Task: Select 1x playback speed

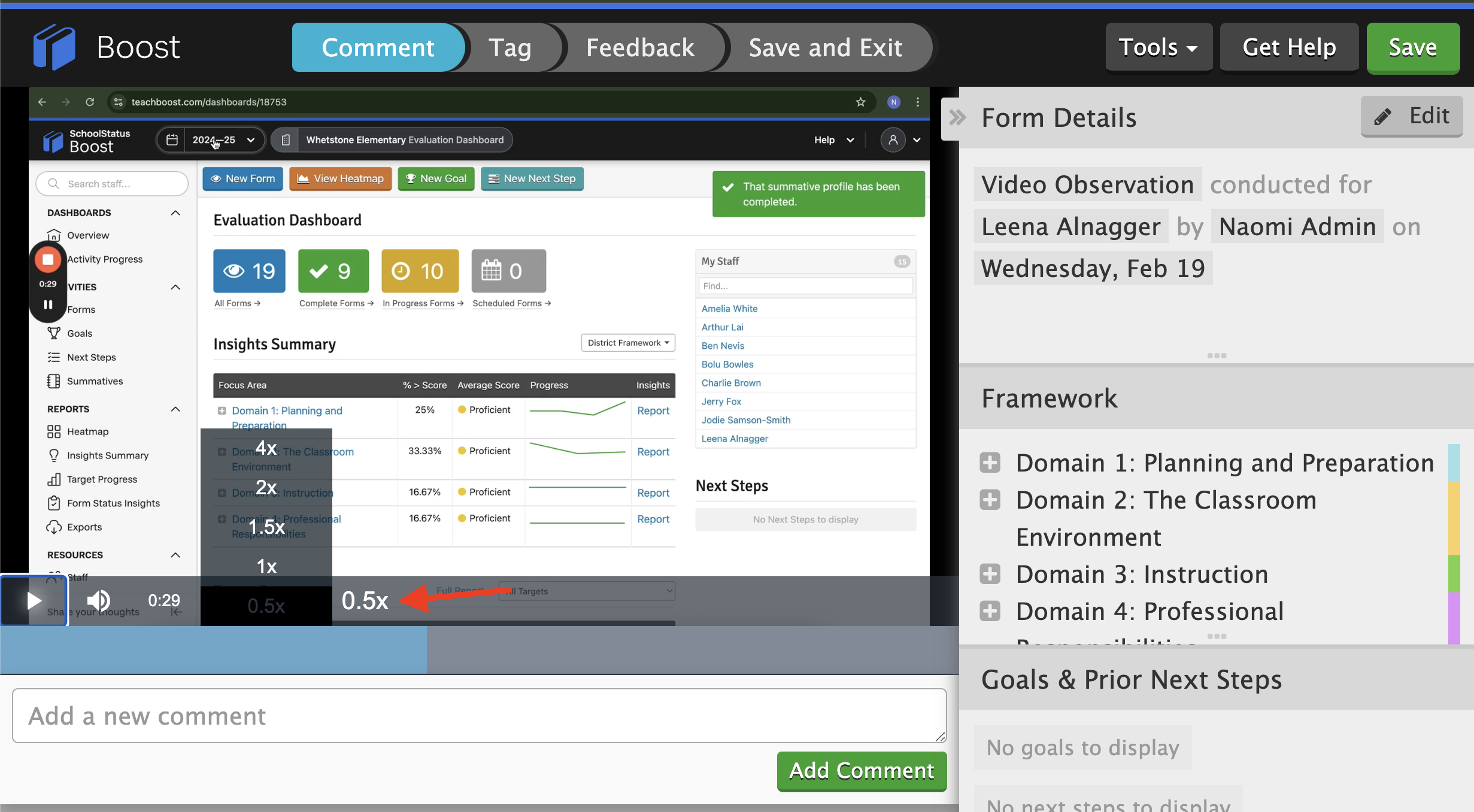Action: point(266,566)
